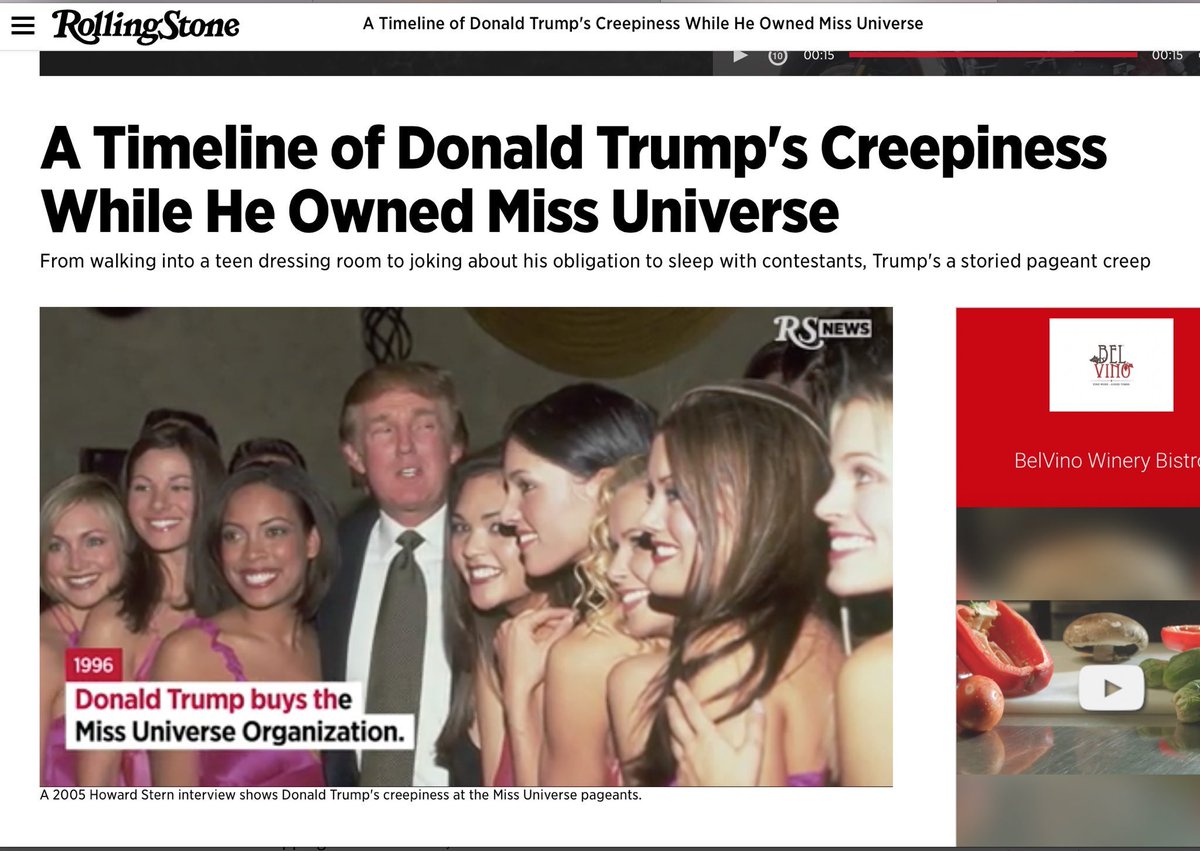This screenshot has width=1200, height=851.
Task: Click the main headline about Miss Universe
Action: (x=573, y=181)
